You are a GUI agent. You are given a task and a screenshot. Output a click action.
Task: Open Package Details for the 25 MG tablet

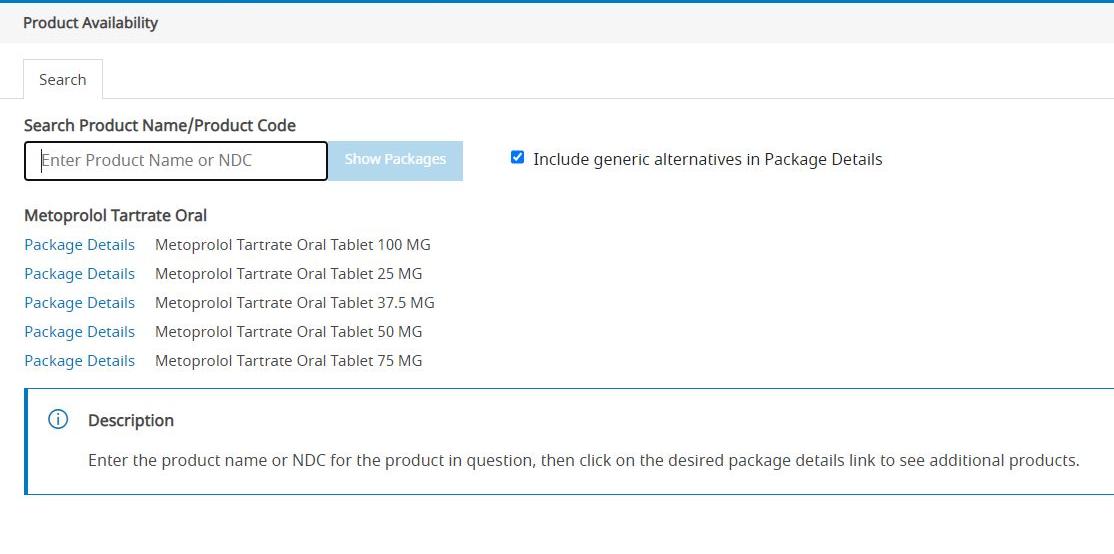click(x=79, y=274)
